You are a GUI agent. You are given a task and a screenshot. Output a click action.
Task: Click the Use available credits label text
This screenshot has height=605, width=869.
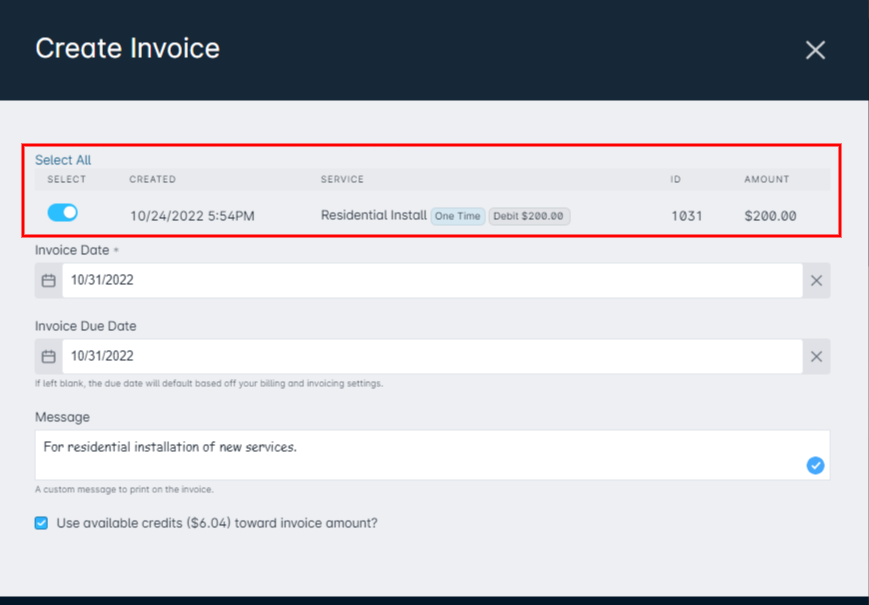[x=217, y=523]
